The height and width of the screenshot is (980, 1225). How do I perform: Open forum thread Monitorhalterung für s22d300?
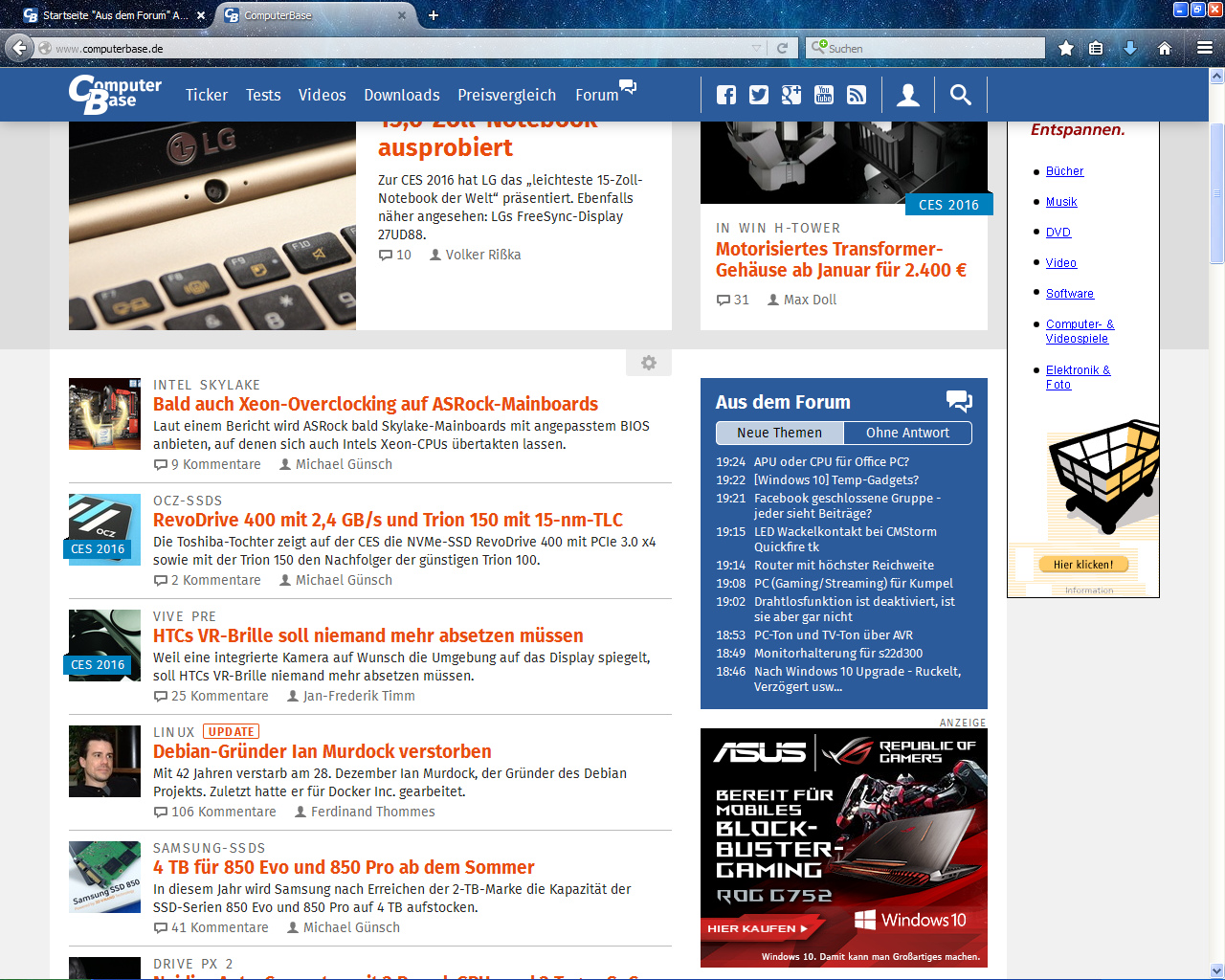click(838, 653)
